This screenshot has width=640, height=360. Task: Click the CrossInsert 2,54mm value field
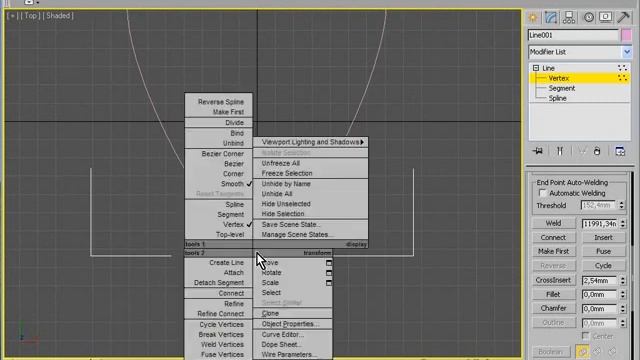coord(600,280)
